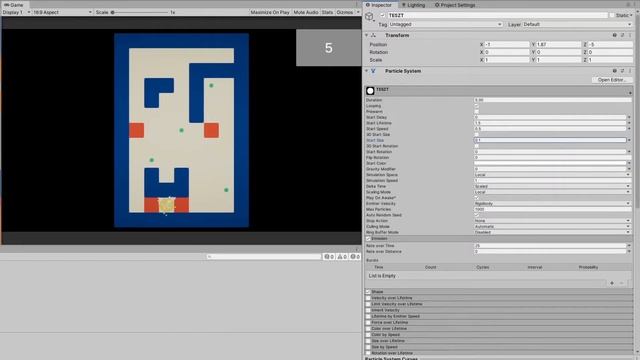This screenshot has width=640, height=360.
Task: Open the Start Color mode arrow
Action: [629, 163]
